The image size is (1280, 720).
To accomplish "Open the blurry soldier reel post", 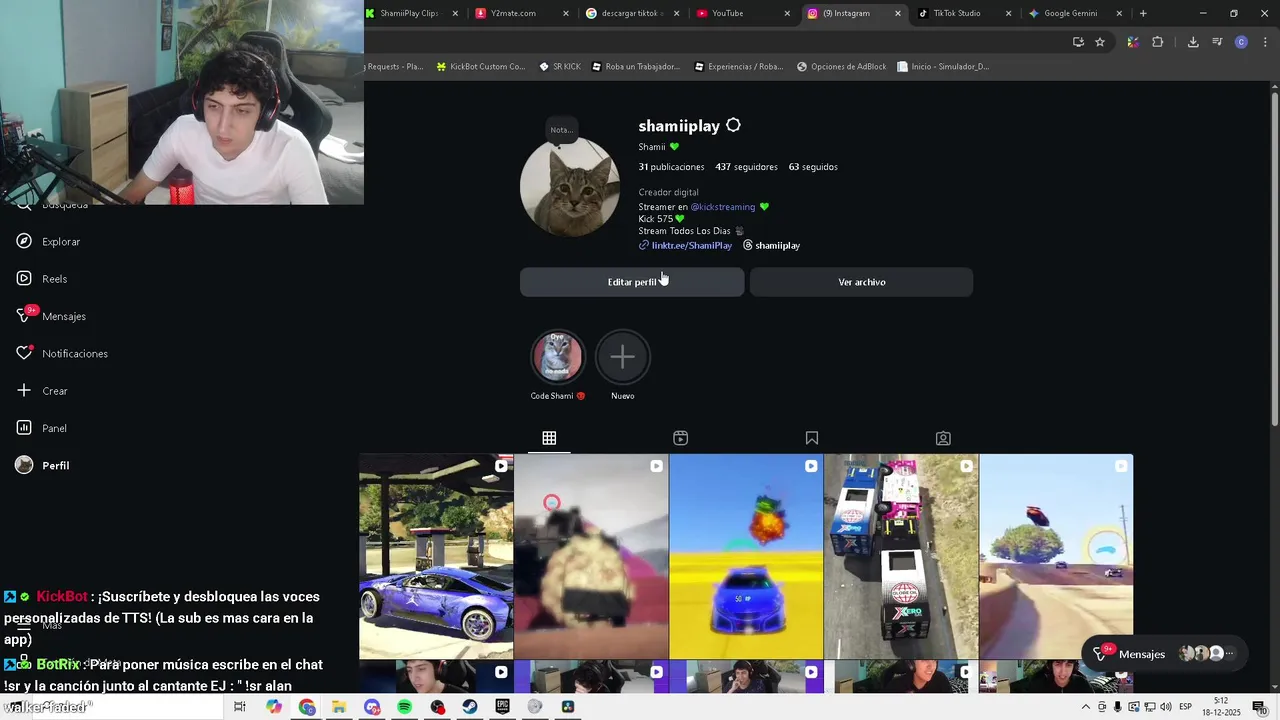I will (591, 557).
